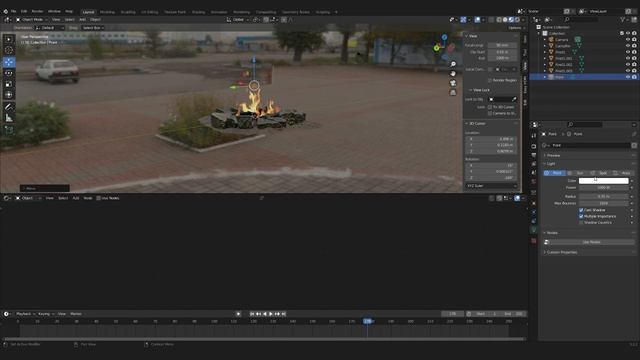The height and width of the screenshot is (360, 640).
Task: Open Object Data light properties tab
Action: pyautogui.click(x=534, y=231)
